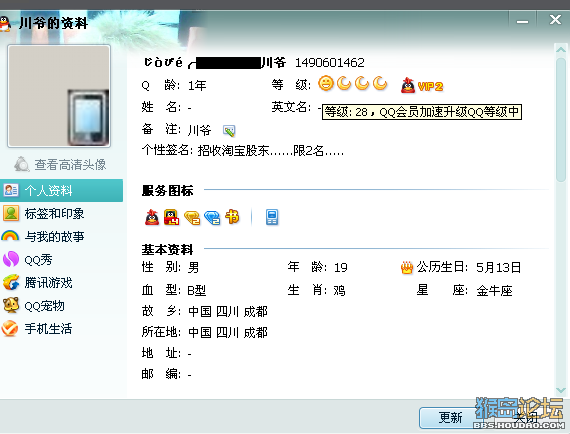Viewport: 570px width, 434px height.
Task: Open the profile avatar picture
Action: click(x=59, y=96)
